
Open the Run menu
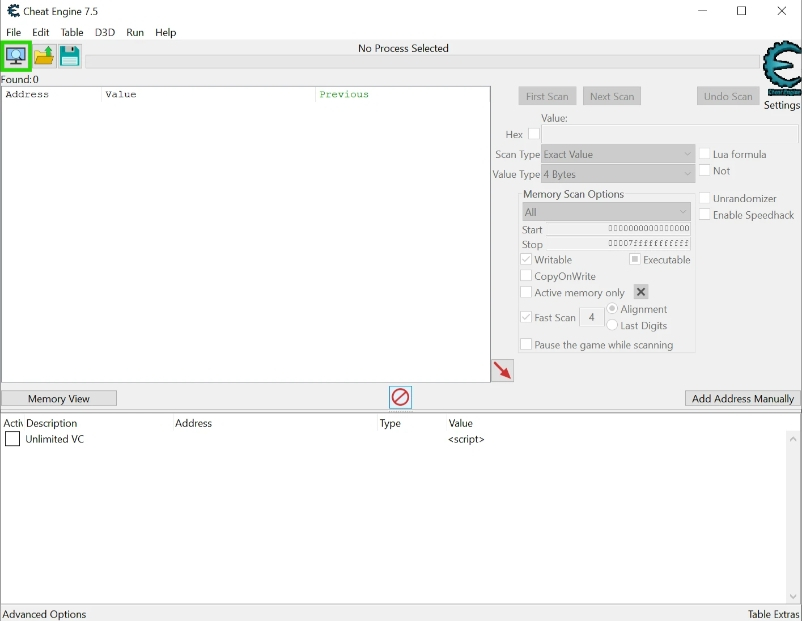pyautogui.click(x=135, y=32)
